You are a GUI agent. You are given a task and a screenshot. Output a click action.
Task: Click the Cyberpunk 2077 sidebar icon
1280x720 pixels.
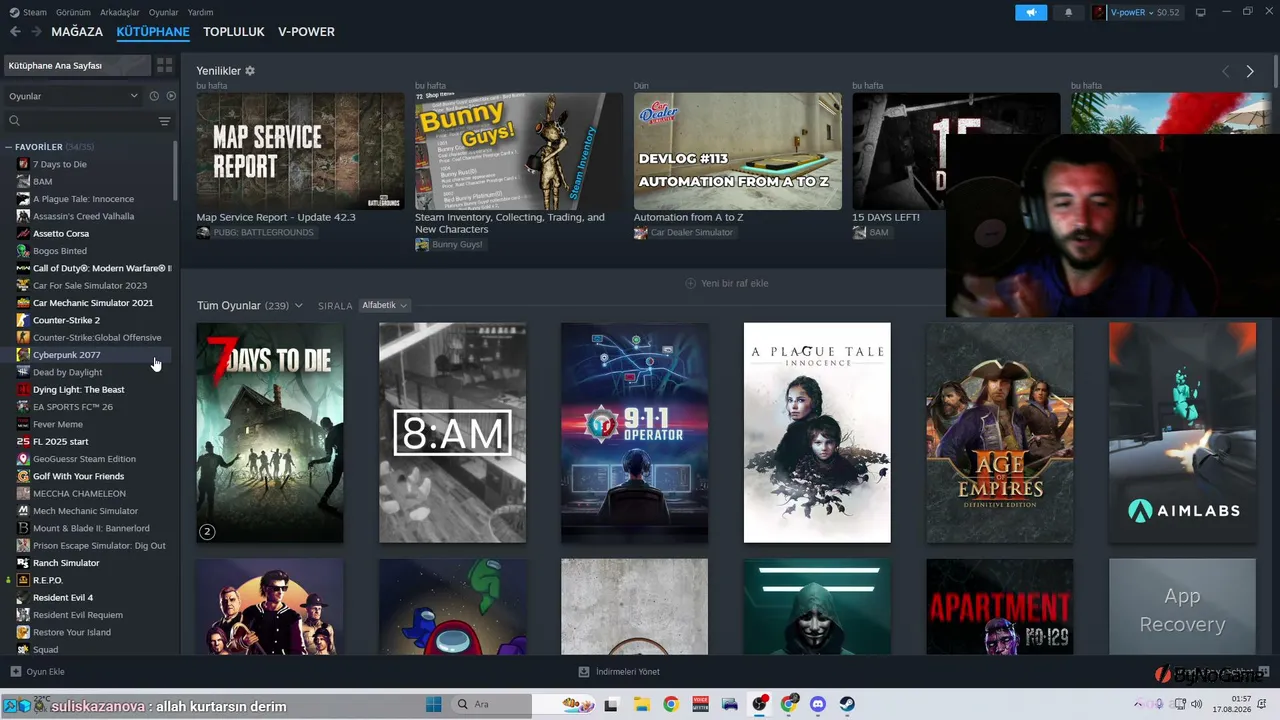click(23, 355)
